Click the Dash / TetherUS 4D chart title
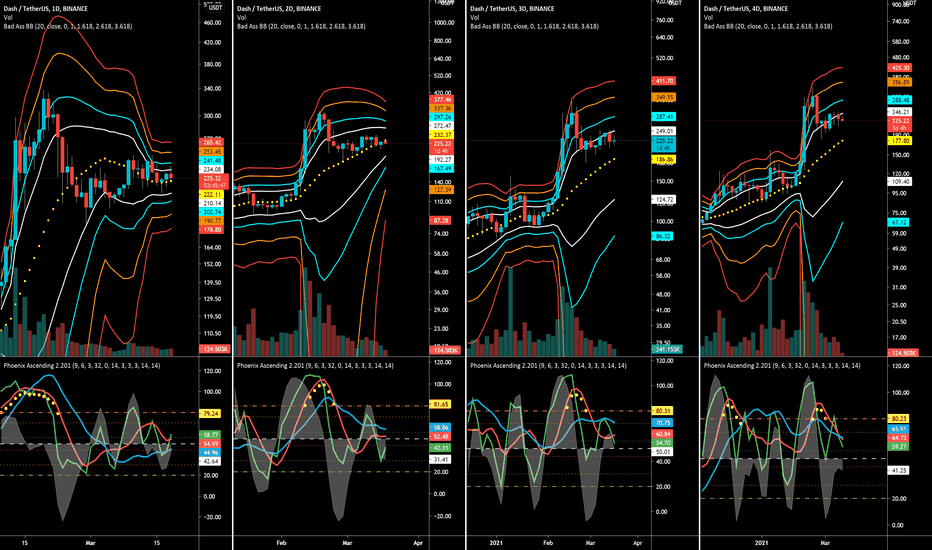The height and width of the screenshot is (550, 932). pos(746,9)
